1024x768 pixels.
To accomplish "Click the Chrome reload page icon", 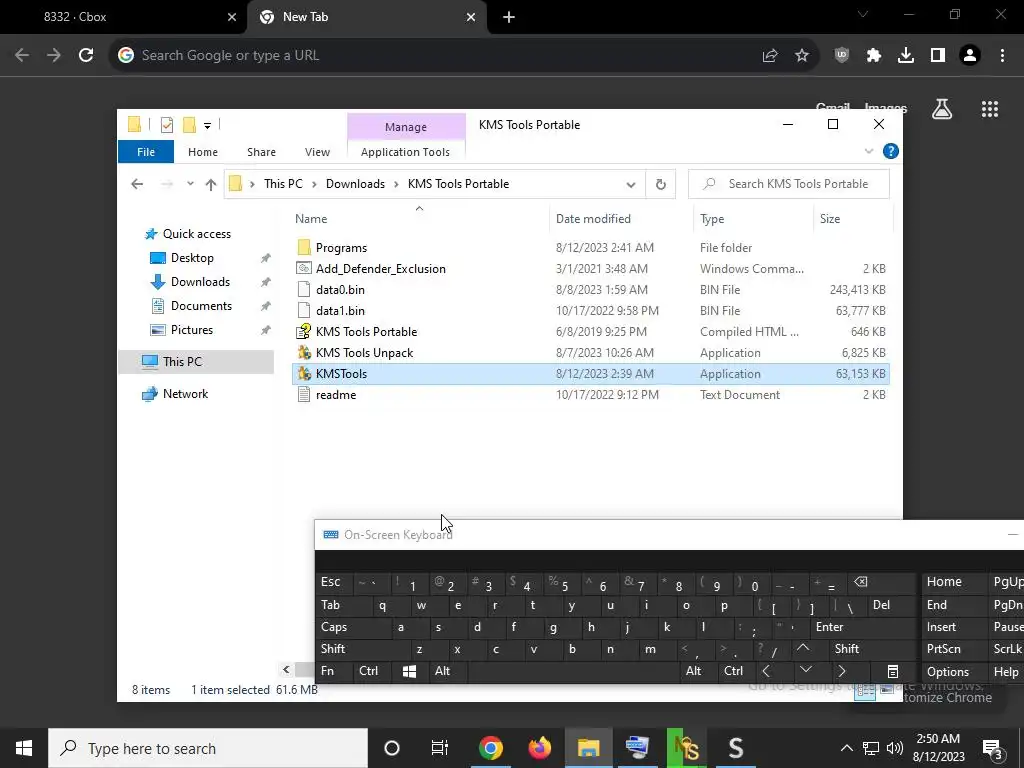I will [86, 56].
